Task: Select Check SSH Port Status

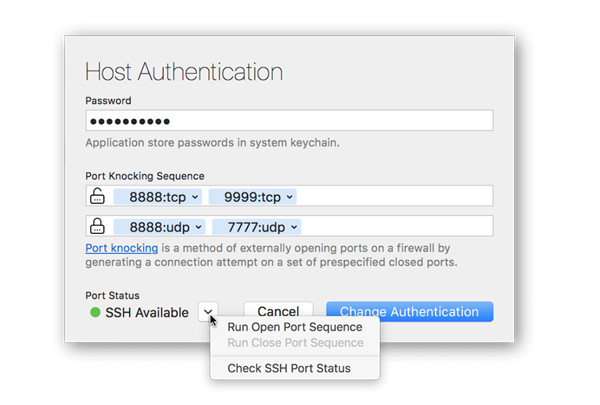Action: [x=288, y=368]
